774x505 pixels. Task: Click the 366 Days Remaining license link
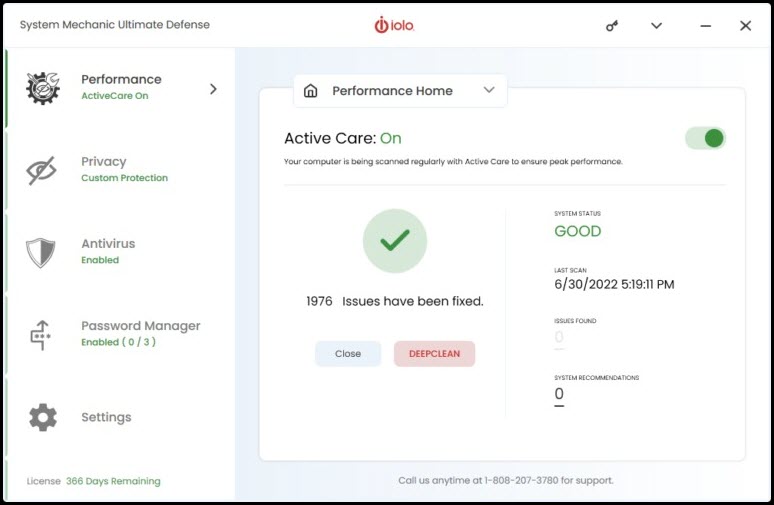pos(113,481)
